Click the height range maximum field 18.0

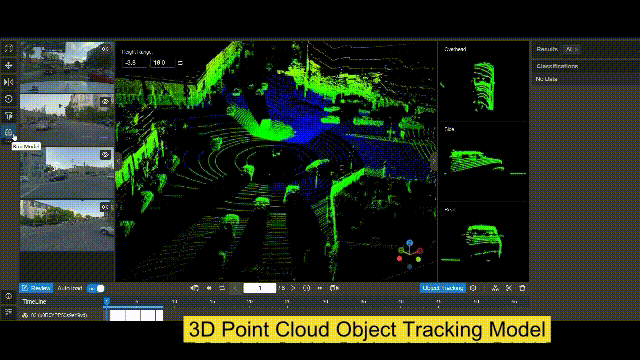[162, 62]
